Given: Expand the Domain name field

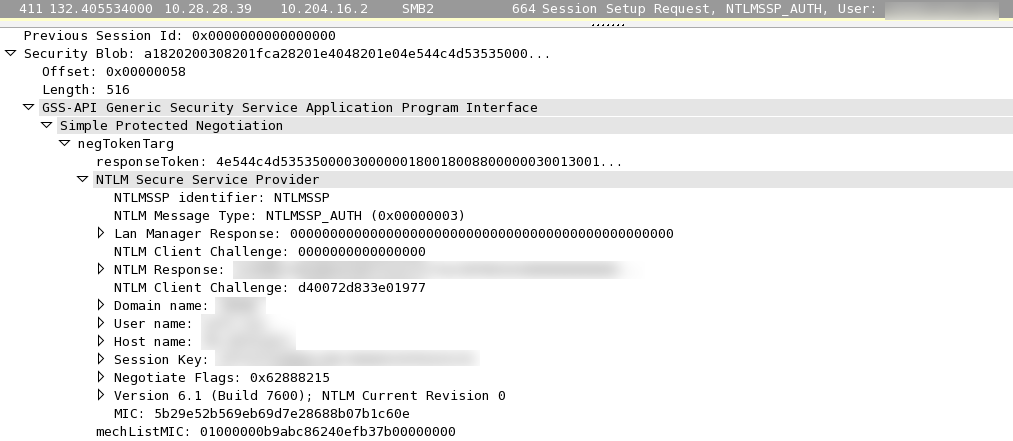Looking at the screenshot, I should [x=101, y=305].
